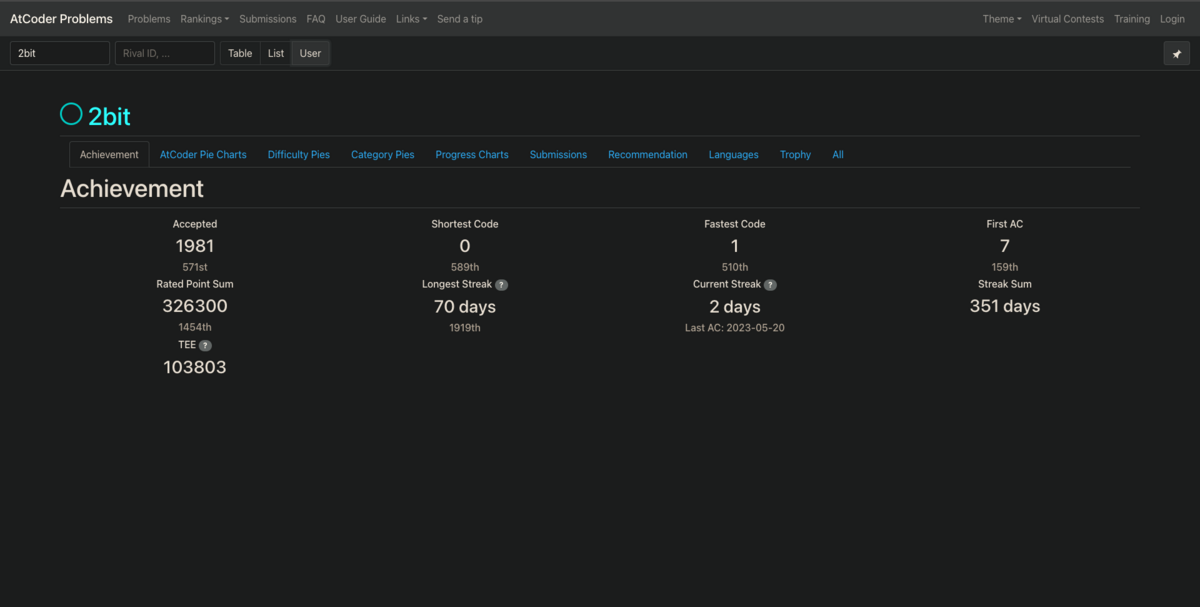The width and height of the screenshot is (1200, 607).
Task: Click the 1919th streak rank text
Action: [465, 327]
